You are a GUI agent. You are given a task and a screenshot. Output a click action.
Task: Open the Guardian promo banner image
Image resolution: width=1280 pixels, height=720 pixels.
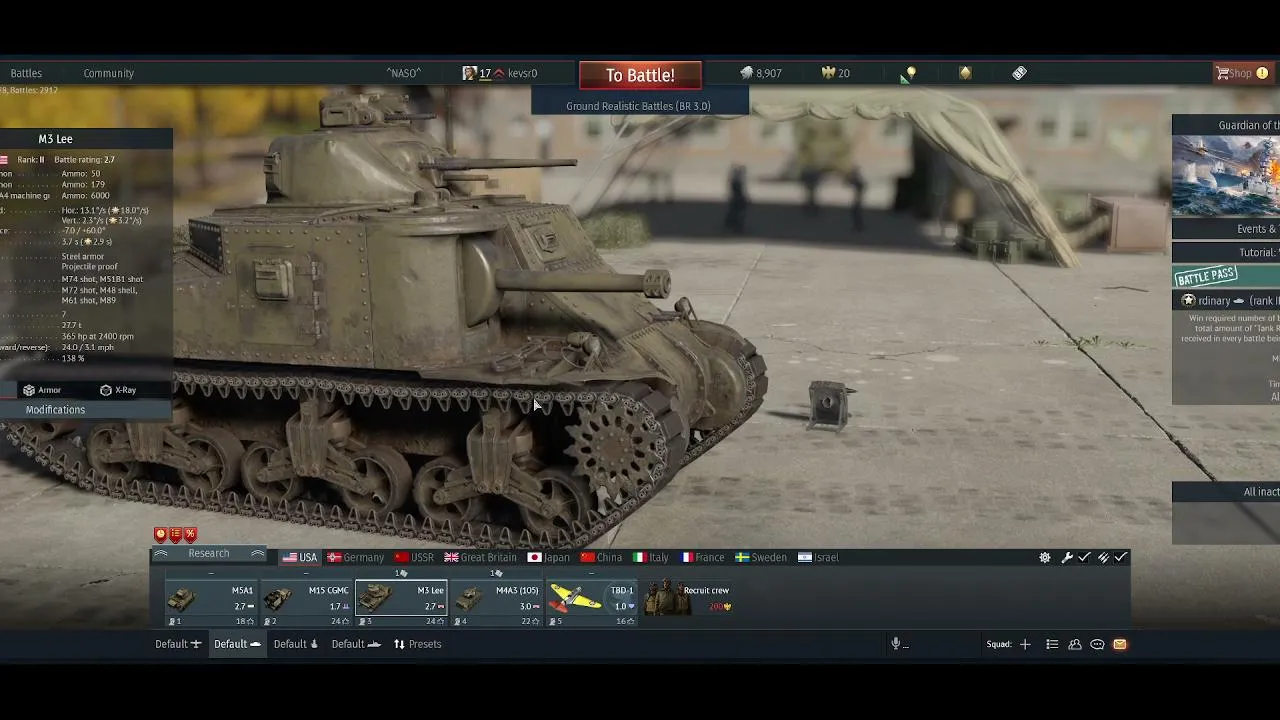point(1226,176)
